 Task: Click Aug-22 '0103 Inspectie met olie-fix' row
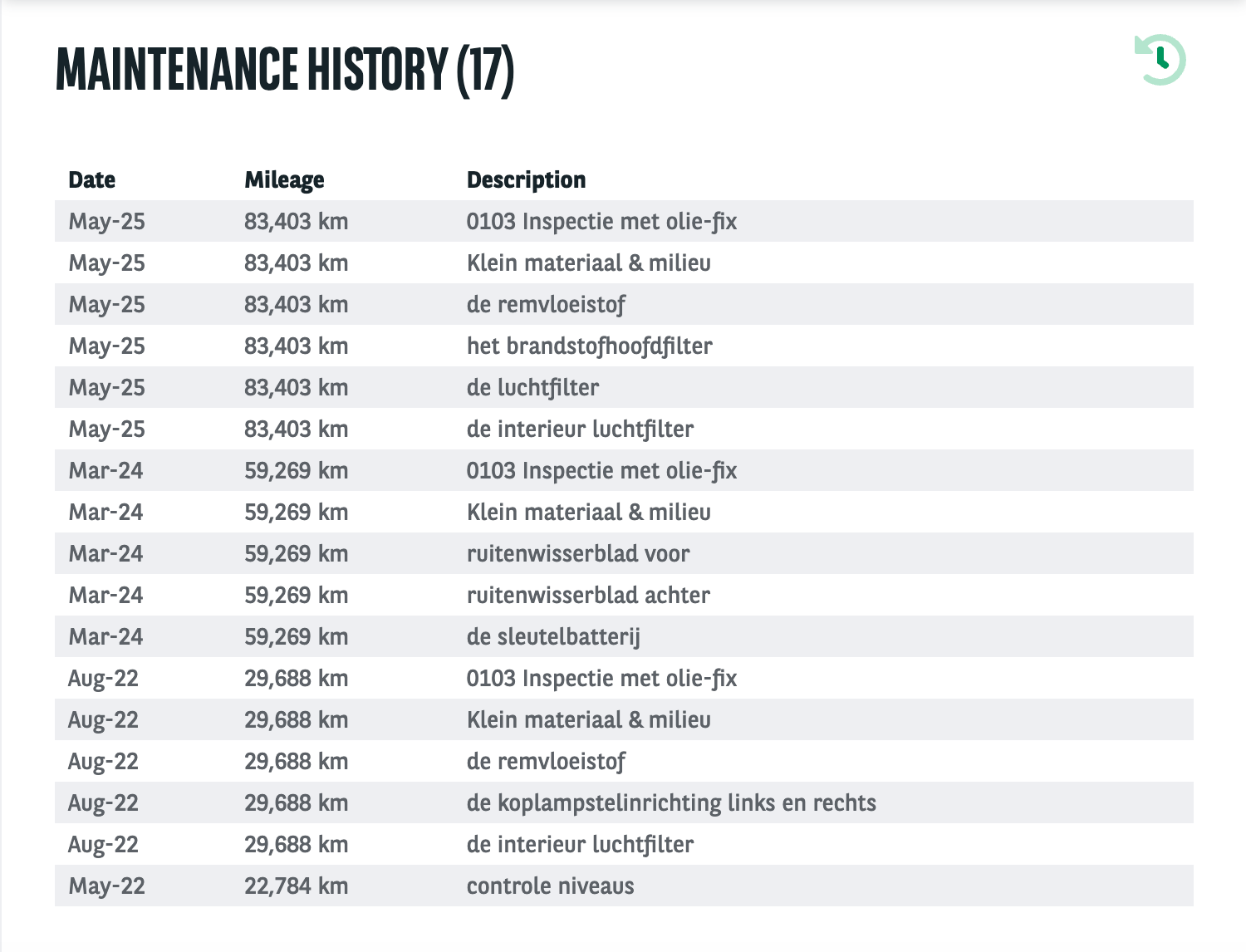pos(624,678)
